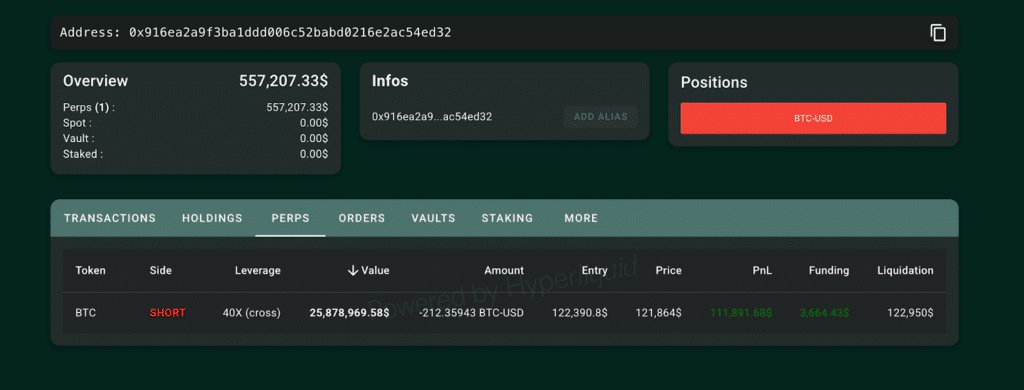Screen dimensions: 1024x390
Task: Copy the wallet address with copy icon
Action: pyautogui.click(x=938, y=33)
